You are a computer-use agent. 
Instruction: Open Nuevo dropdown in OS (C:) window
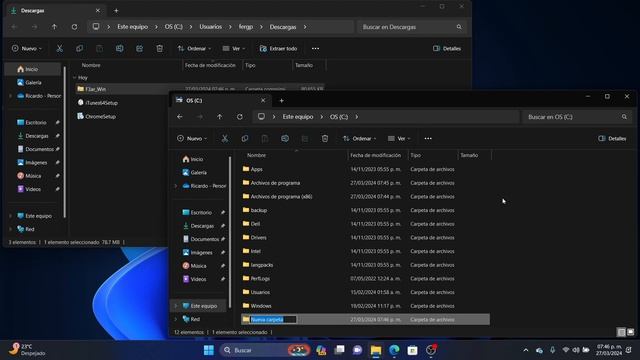pos(192,138)
